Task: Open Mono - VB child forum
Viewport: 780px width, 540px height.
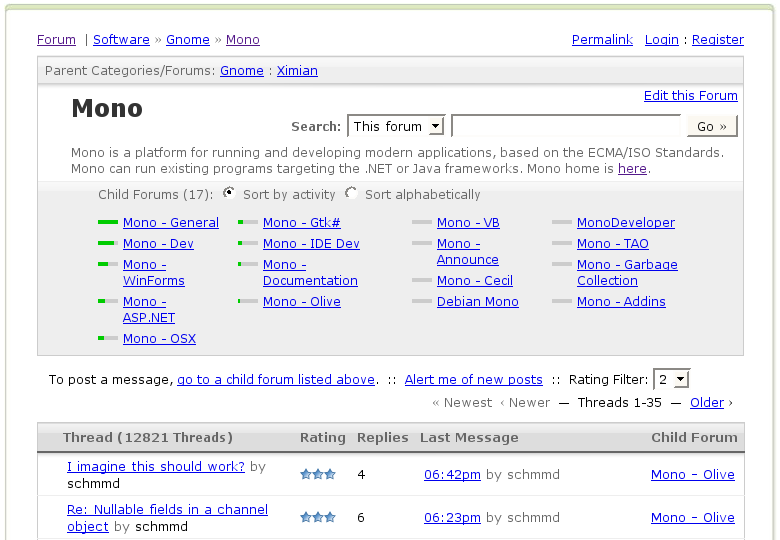Action: pyautogui.click(x=468, y=222)
